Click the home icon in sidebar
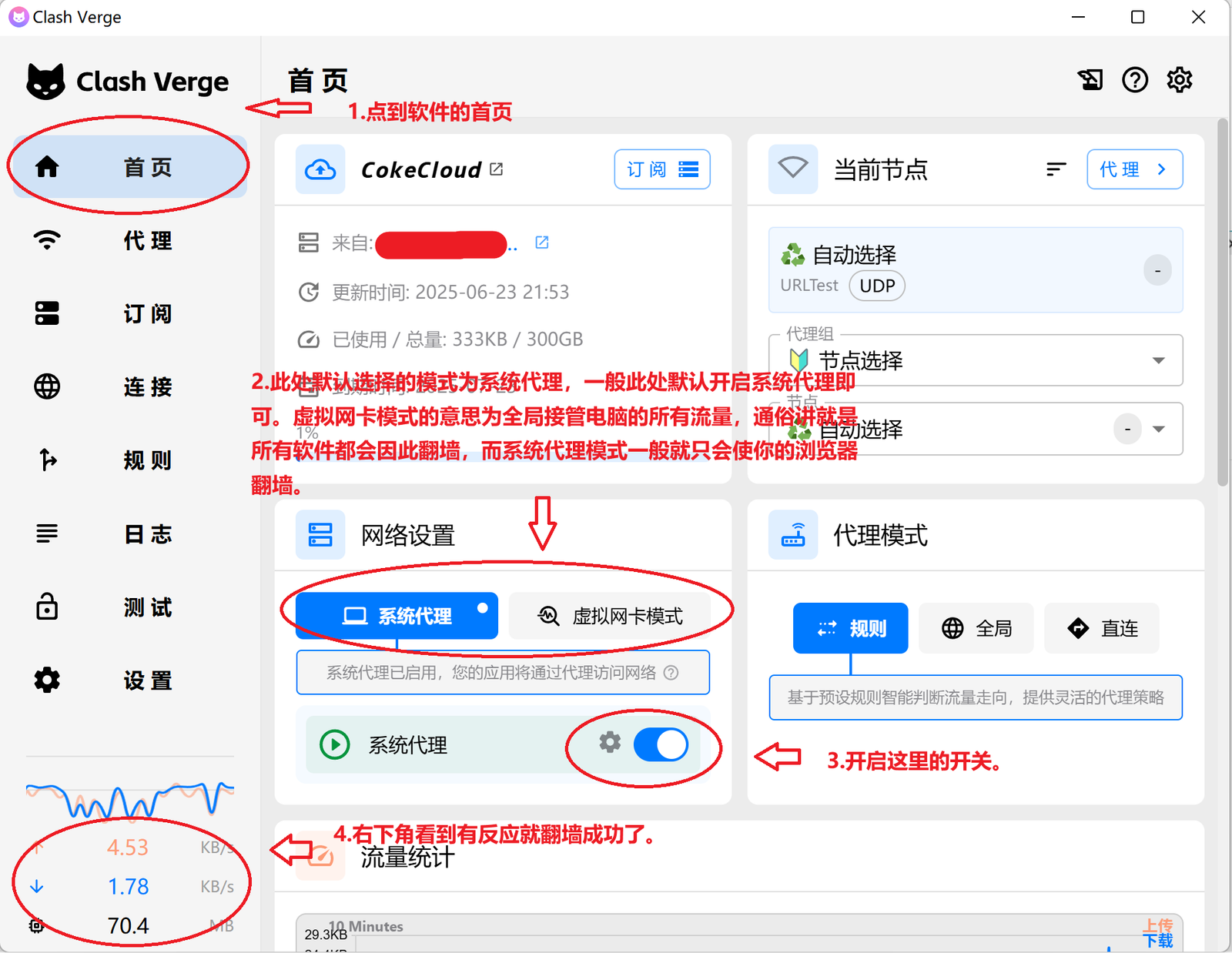This screenshot has height=953, width=1232. tap(47, 166)
